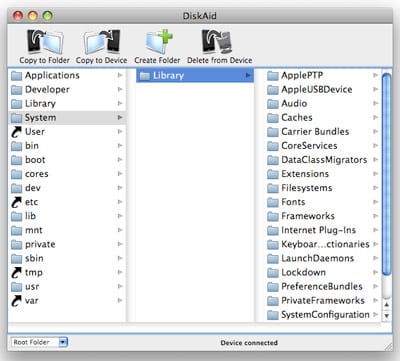The height and width of the screenshot is (361, 400).
Task: Click the Caches folder icon
Action: pyautogui.click(x=273, y=118)
